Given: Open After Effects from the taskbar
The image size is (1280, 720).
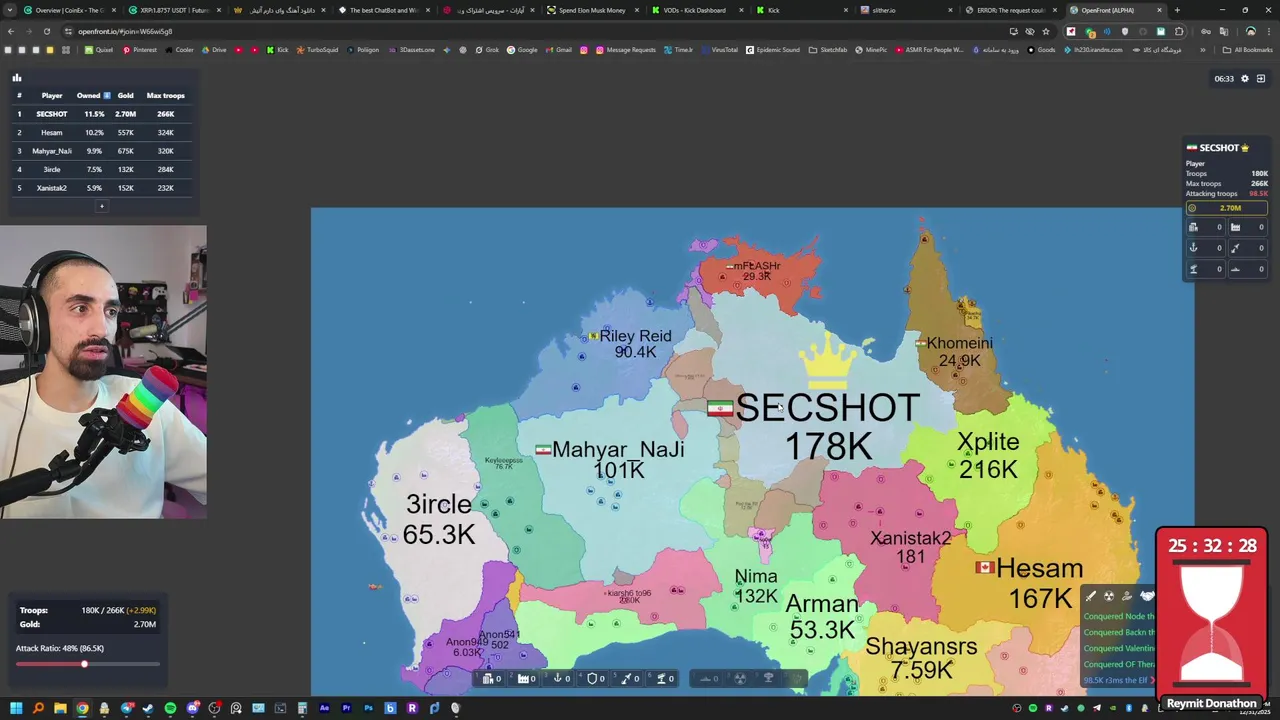Looking at the screenshot, I should coord(324,708).
